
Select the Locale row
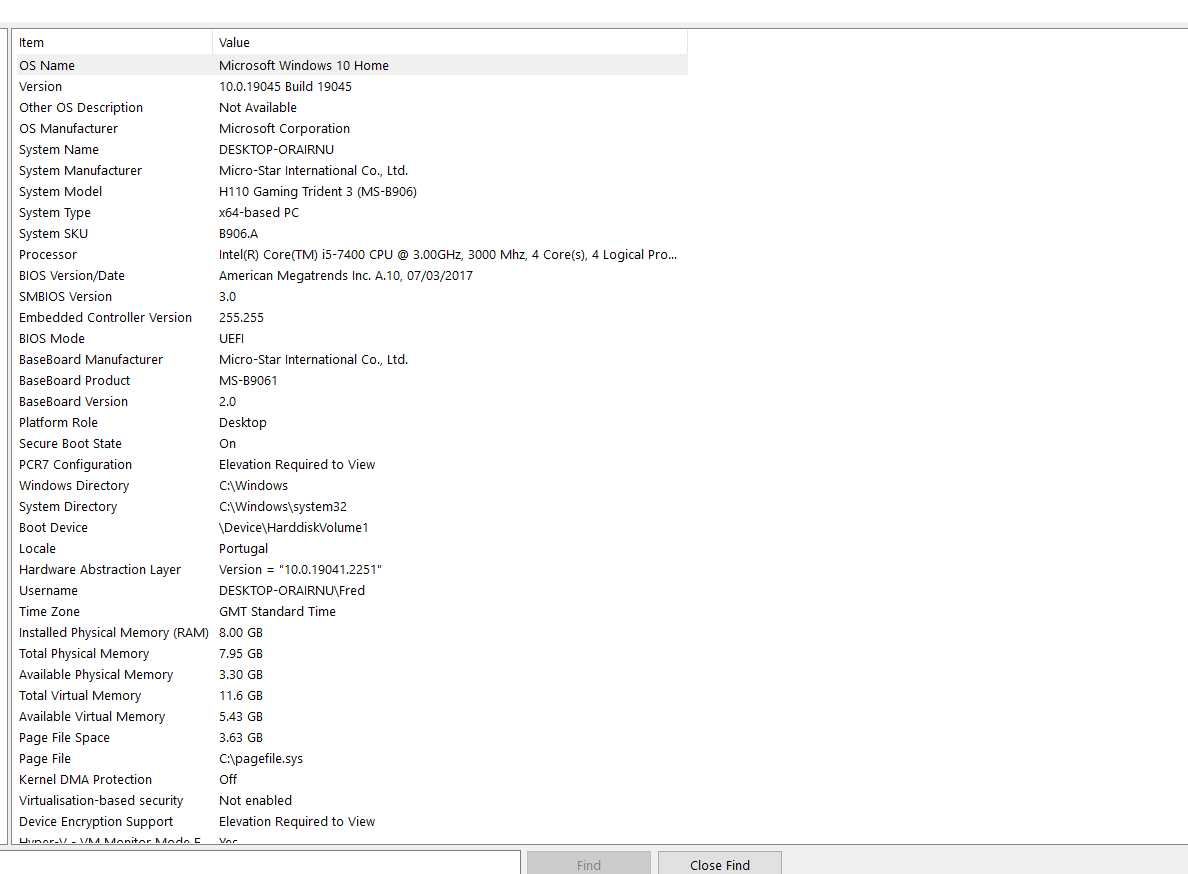click(350, 548)
